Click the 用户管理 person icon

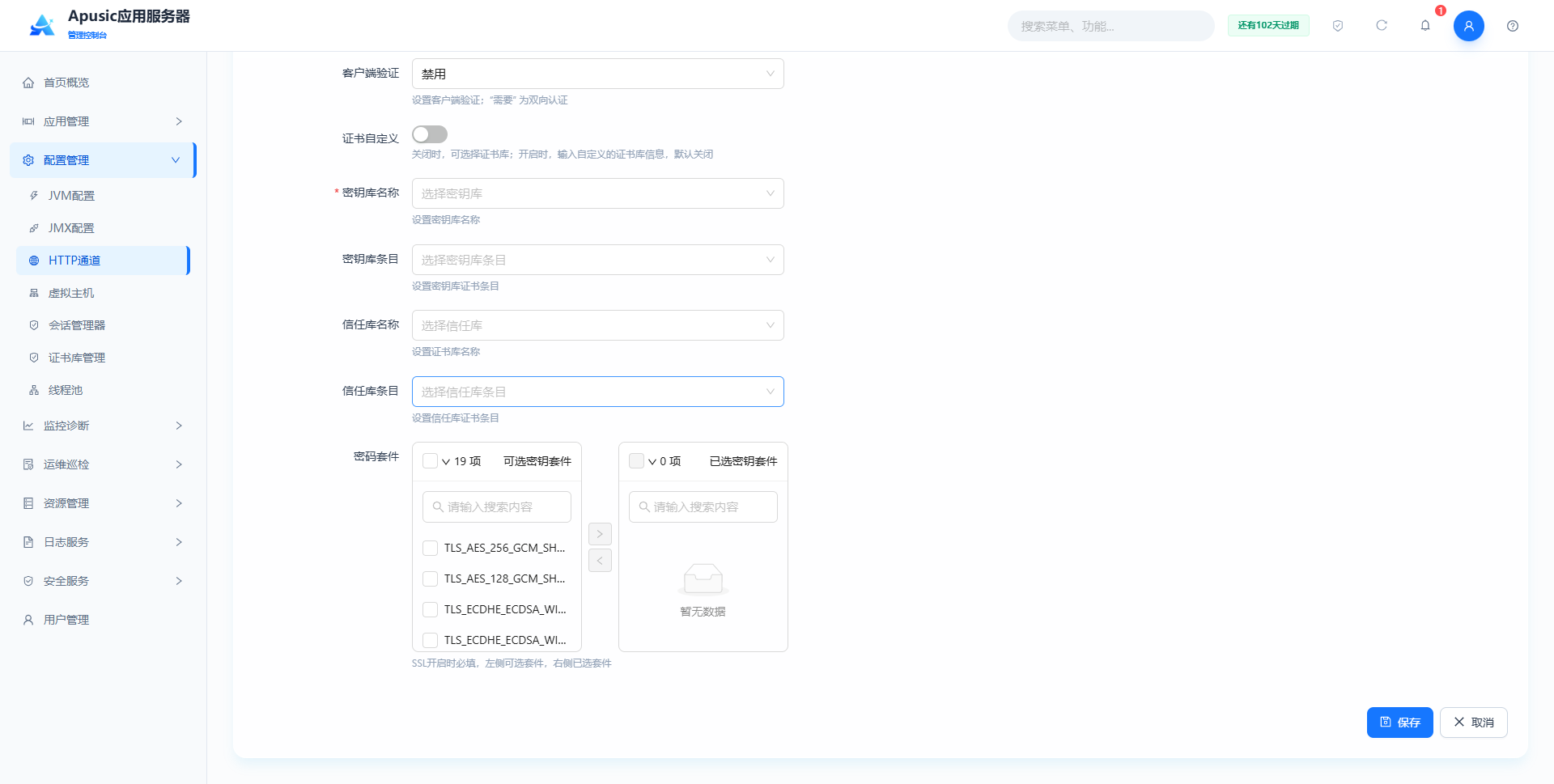(28, 620)
